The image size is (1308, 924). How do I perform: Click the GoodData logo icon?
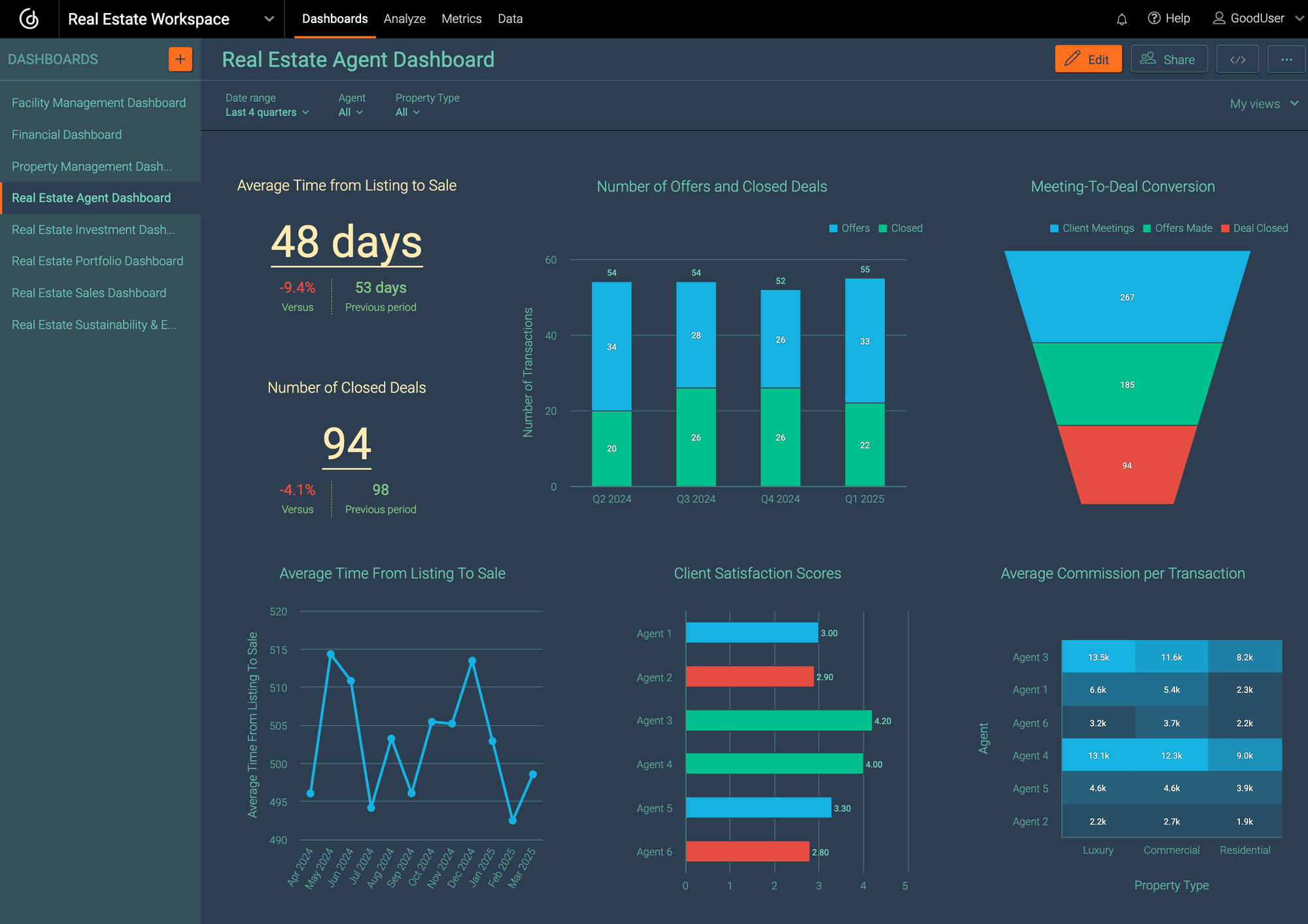[29, 19]
